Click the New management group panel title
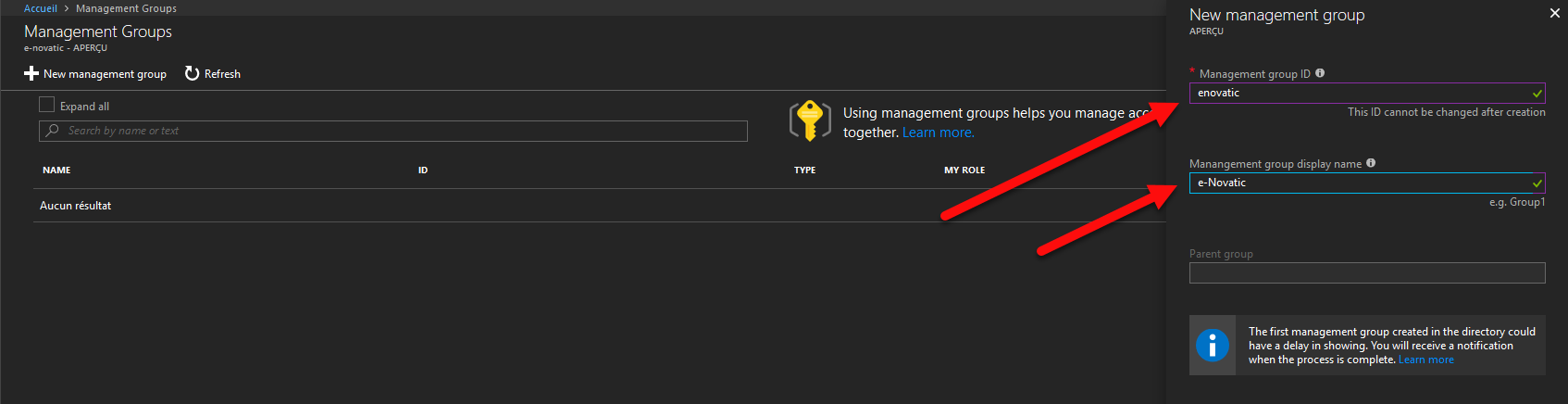 pos(1277,15)
